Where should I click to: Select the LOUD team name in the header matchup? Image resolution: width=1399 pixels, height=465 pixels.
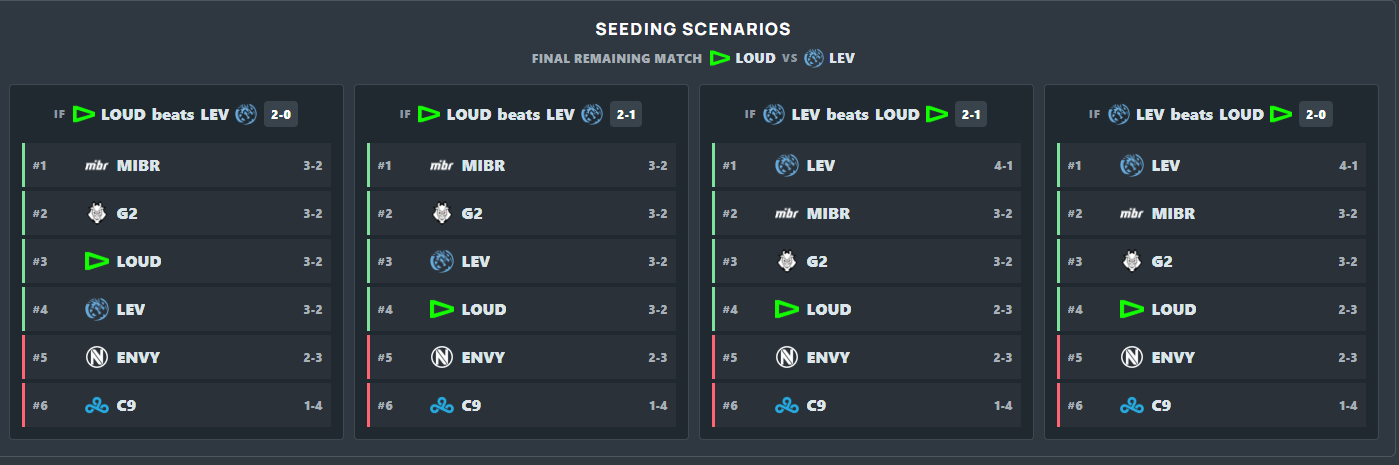click(755, 58)
